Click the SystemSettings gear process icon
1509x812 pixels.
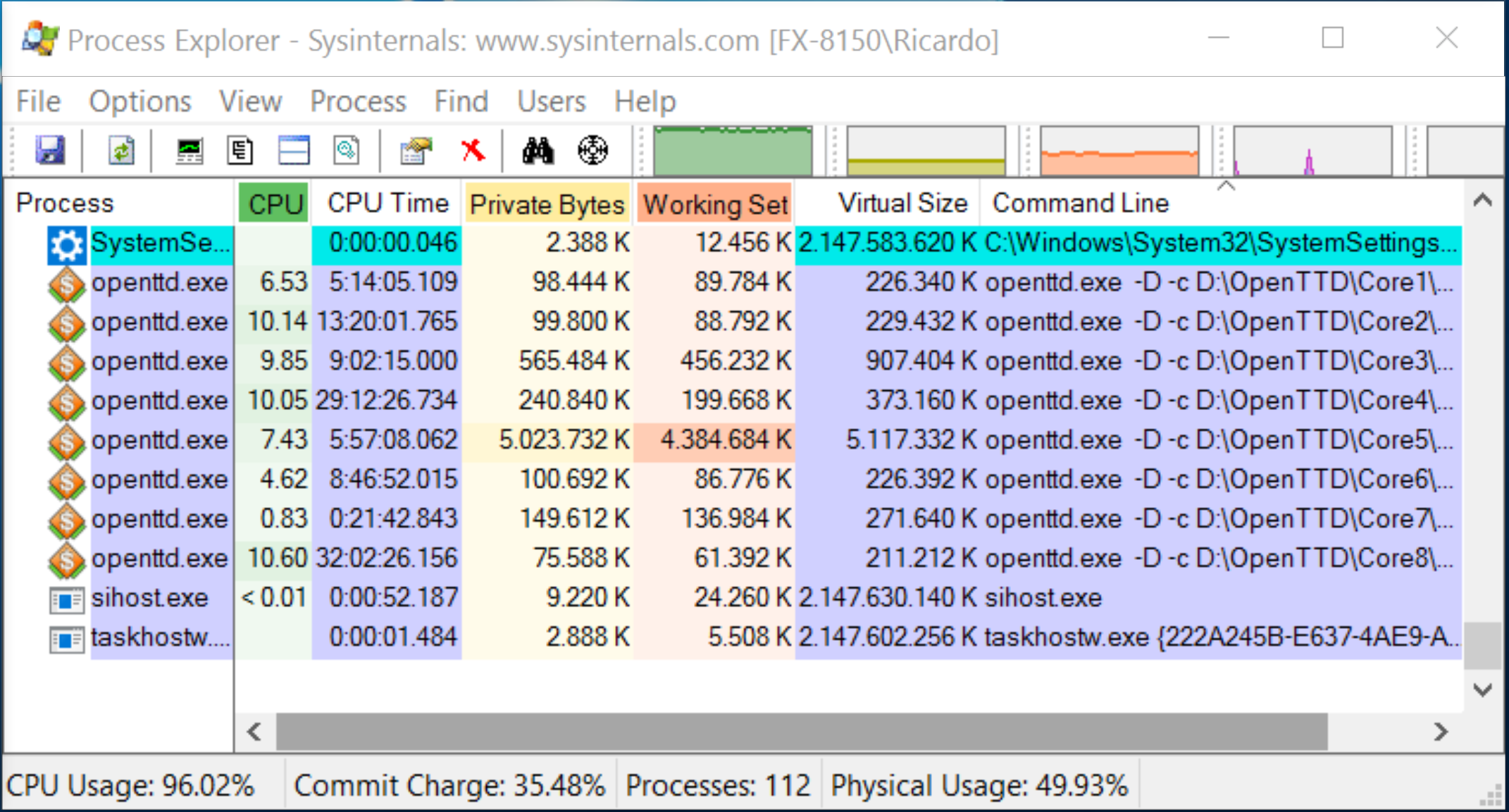67,245
